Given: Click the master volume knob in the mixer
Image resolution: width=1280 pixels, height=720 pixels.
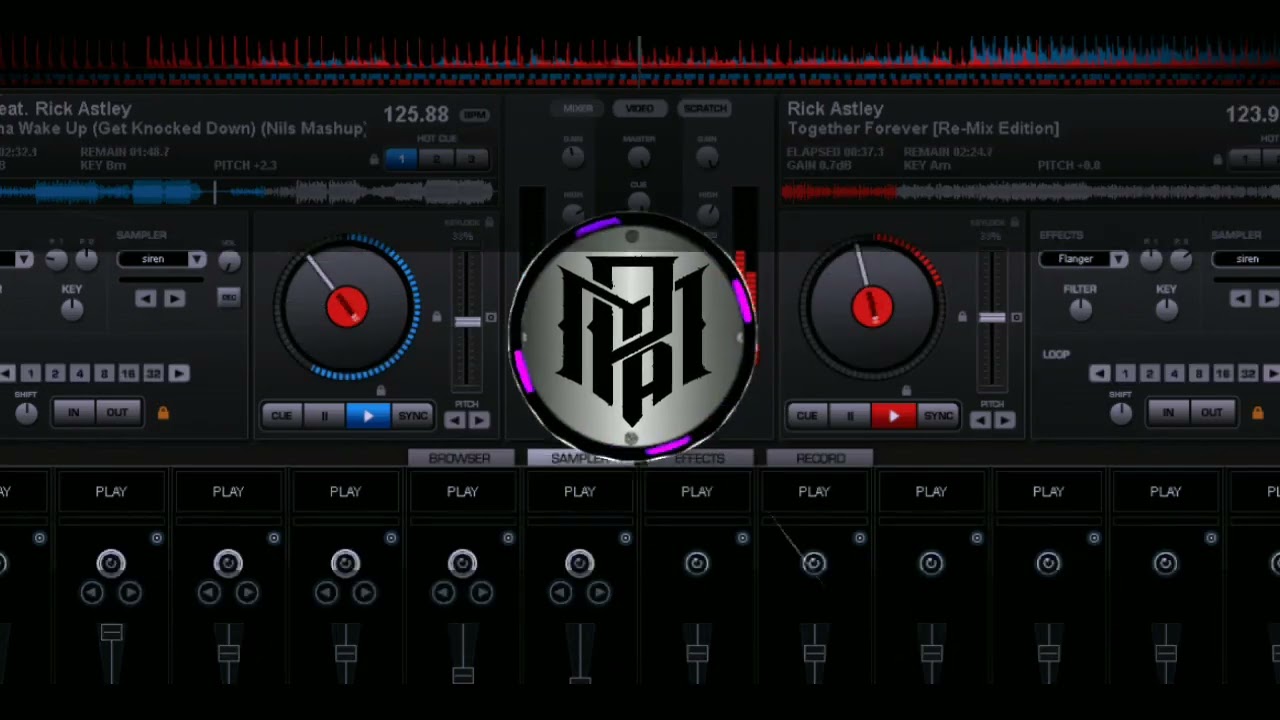Looking at the screenshot, I should point(639,157).
